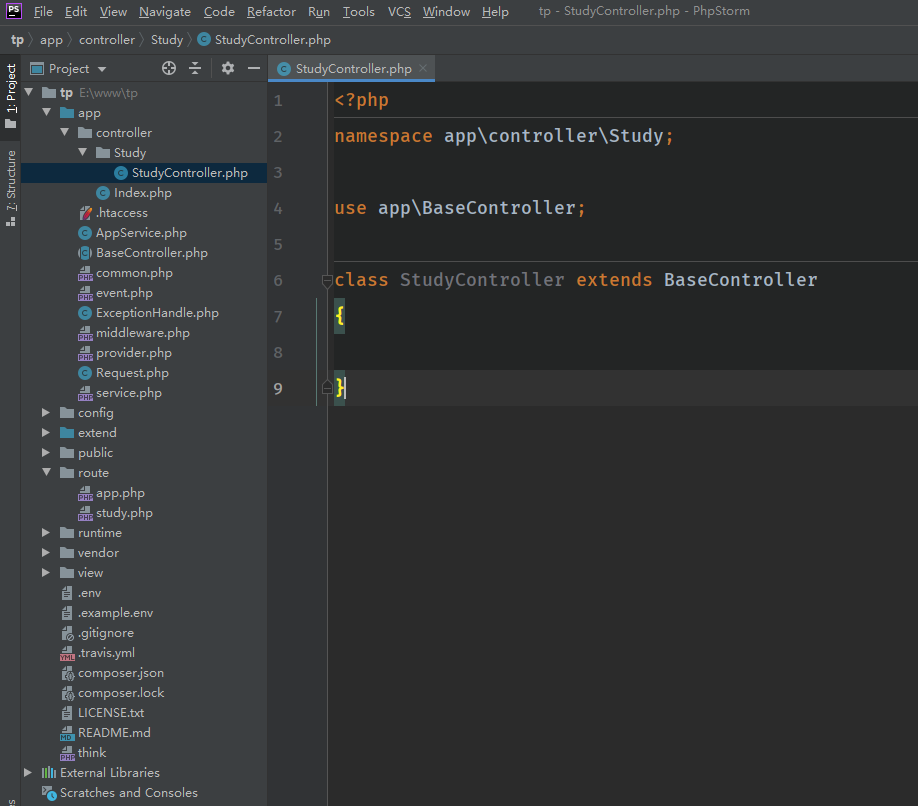The image size is (918, 806).
Task: Click the .gitignore file icon
Action: coord(67,633)
